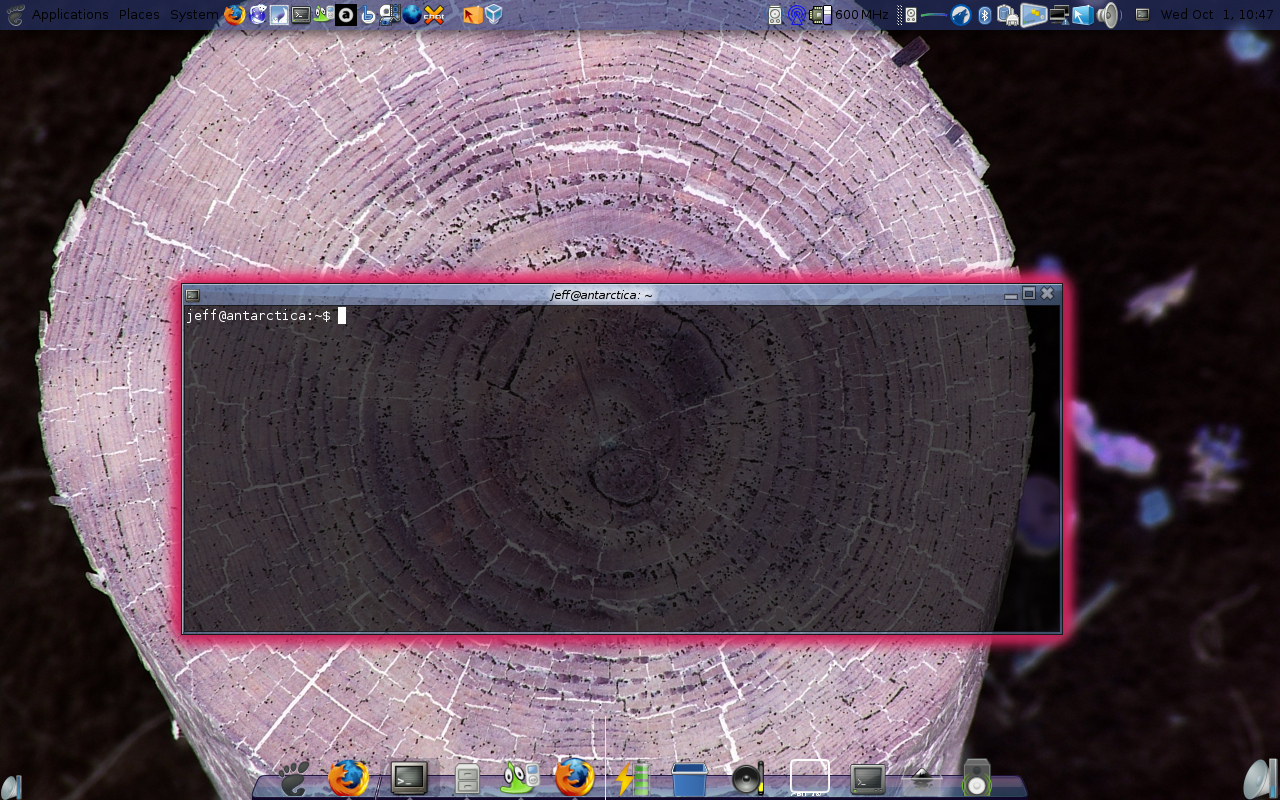Open the Applications menu
The width and height of the screenshot is (1280, 800).
point(70,15)
